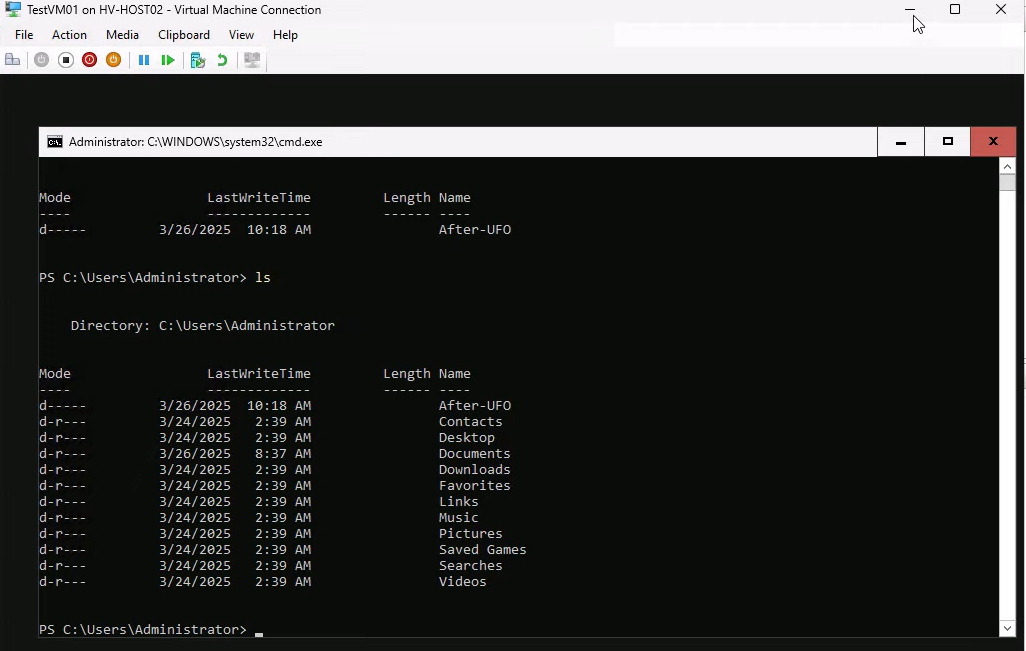
Task: Reset VM using green play-bar icon
Action: (x=168, y=60)
